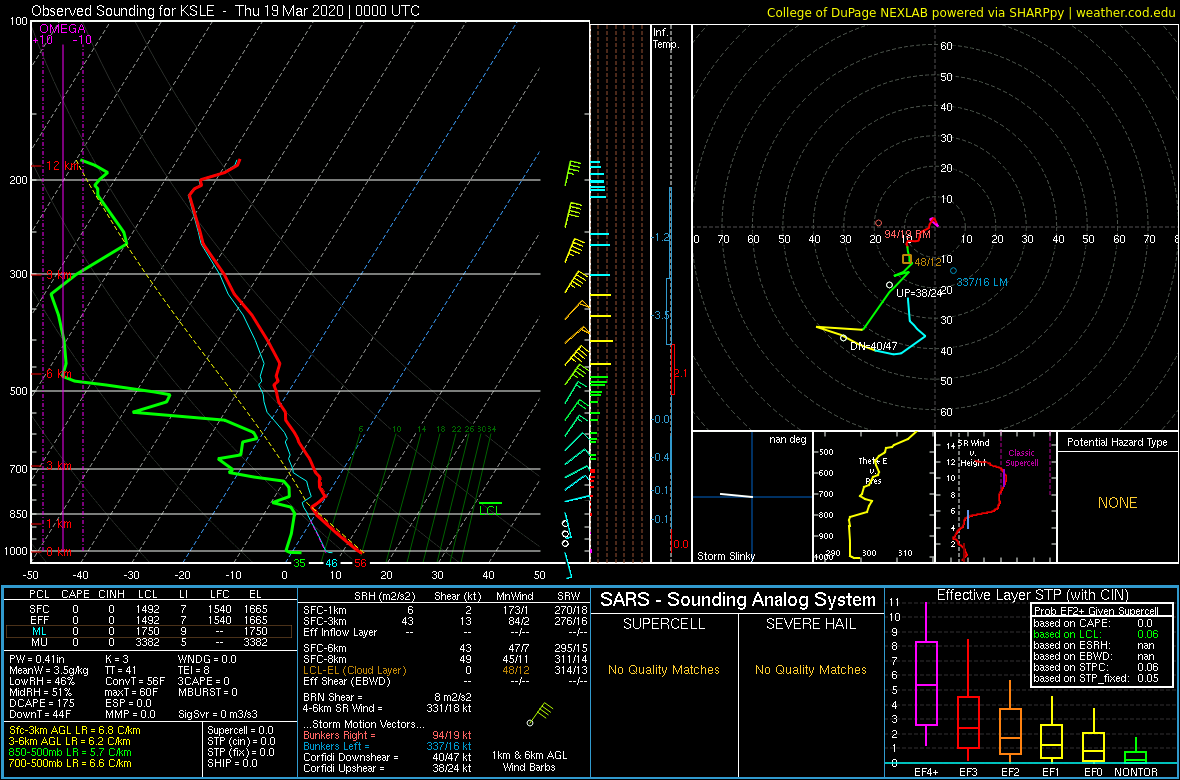Click the orange mean wind square on hodograph
The image size is (1180, 780).
[907, 259]
